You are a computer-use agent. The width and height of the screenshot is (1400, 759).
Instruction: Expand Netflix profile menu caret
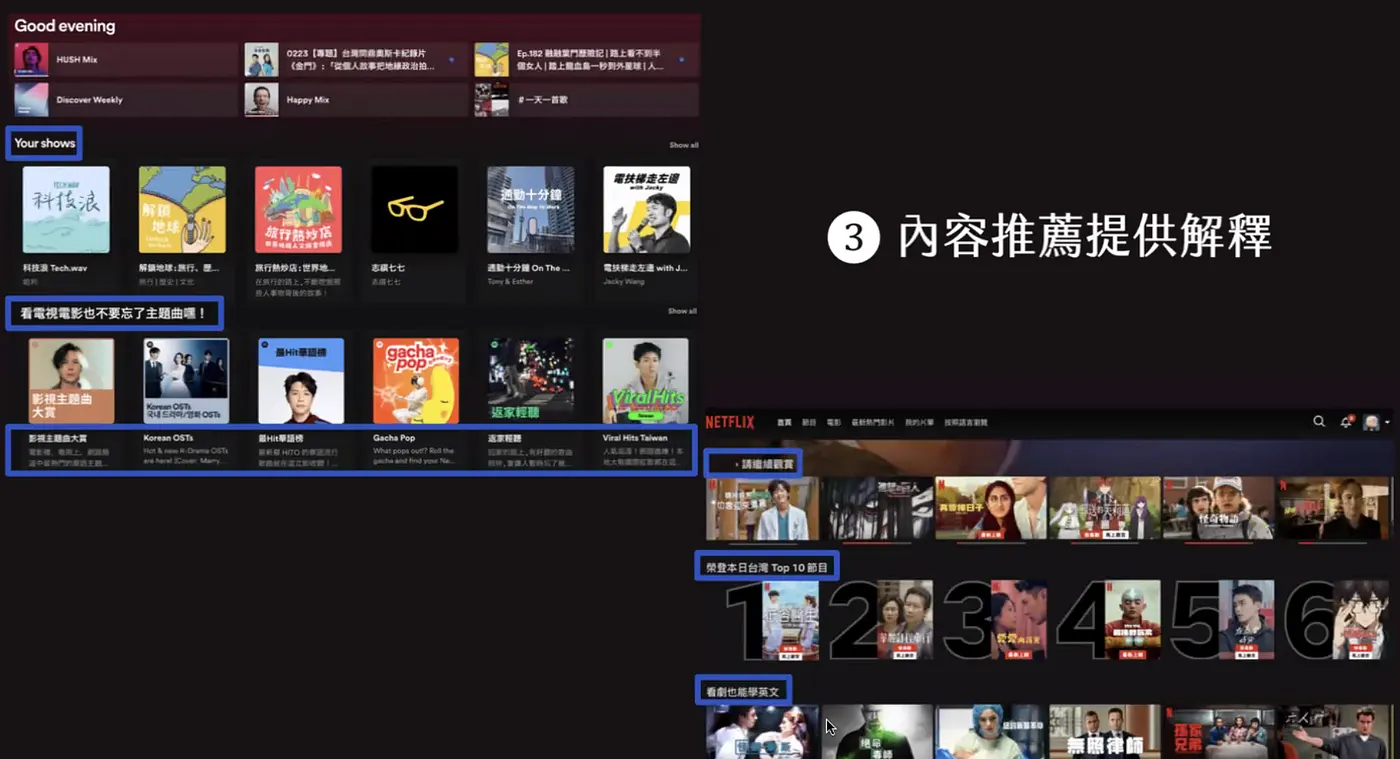point(1387,423)
